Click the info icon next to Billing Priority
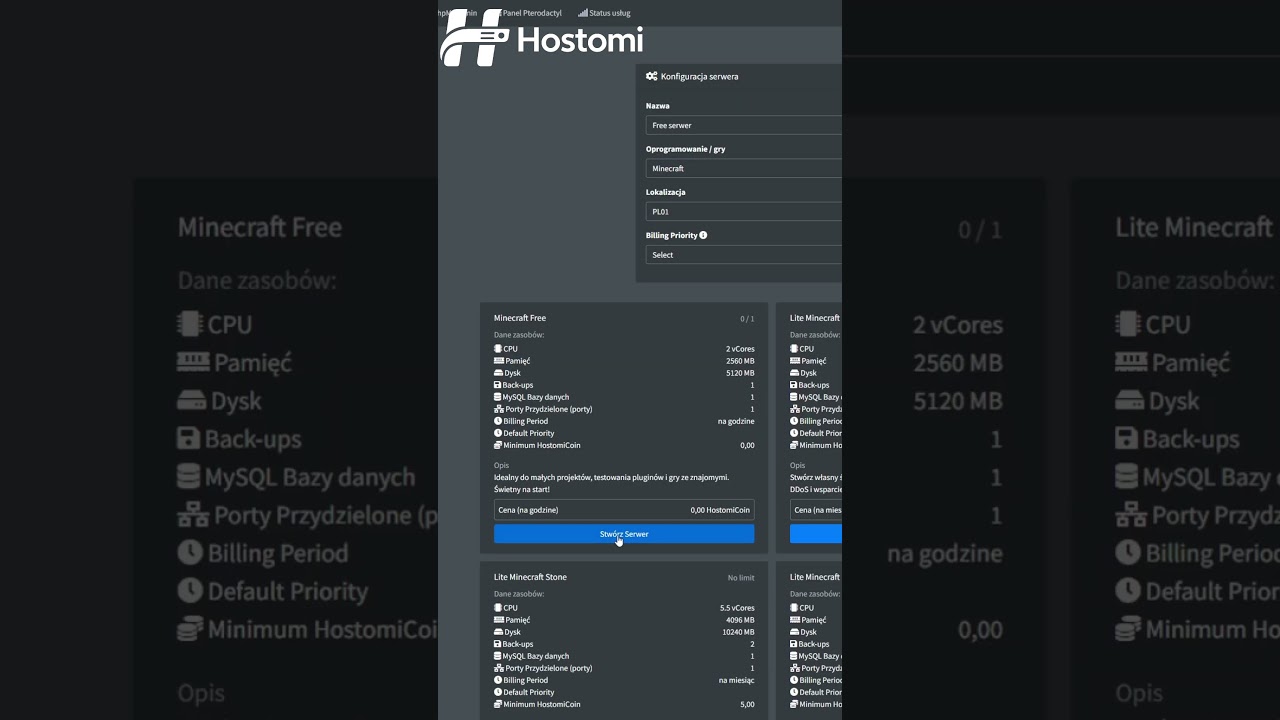Viewport: 1280px width, 720px height. [703, 235]
